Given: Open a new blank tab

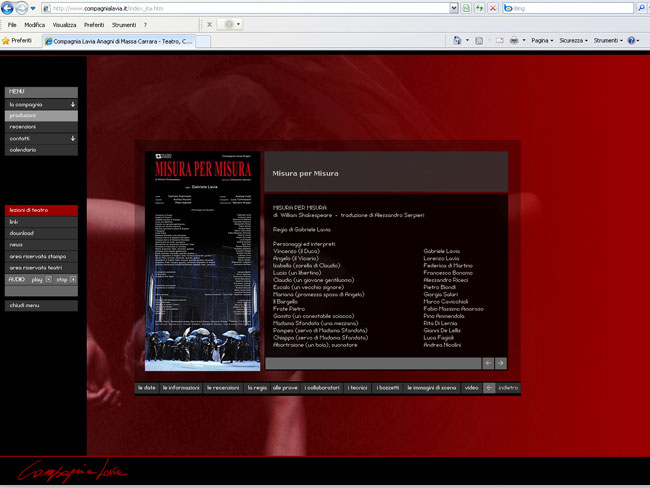Looking at the screenshot, I should (203, 41).
